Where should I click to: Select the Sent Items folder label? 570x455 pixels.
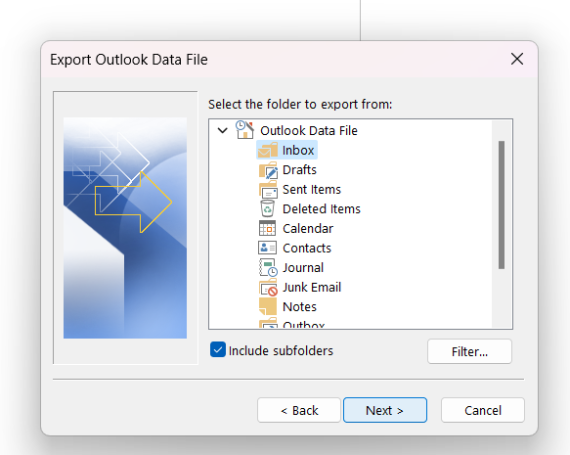(x=312, y=189)
